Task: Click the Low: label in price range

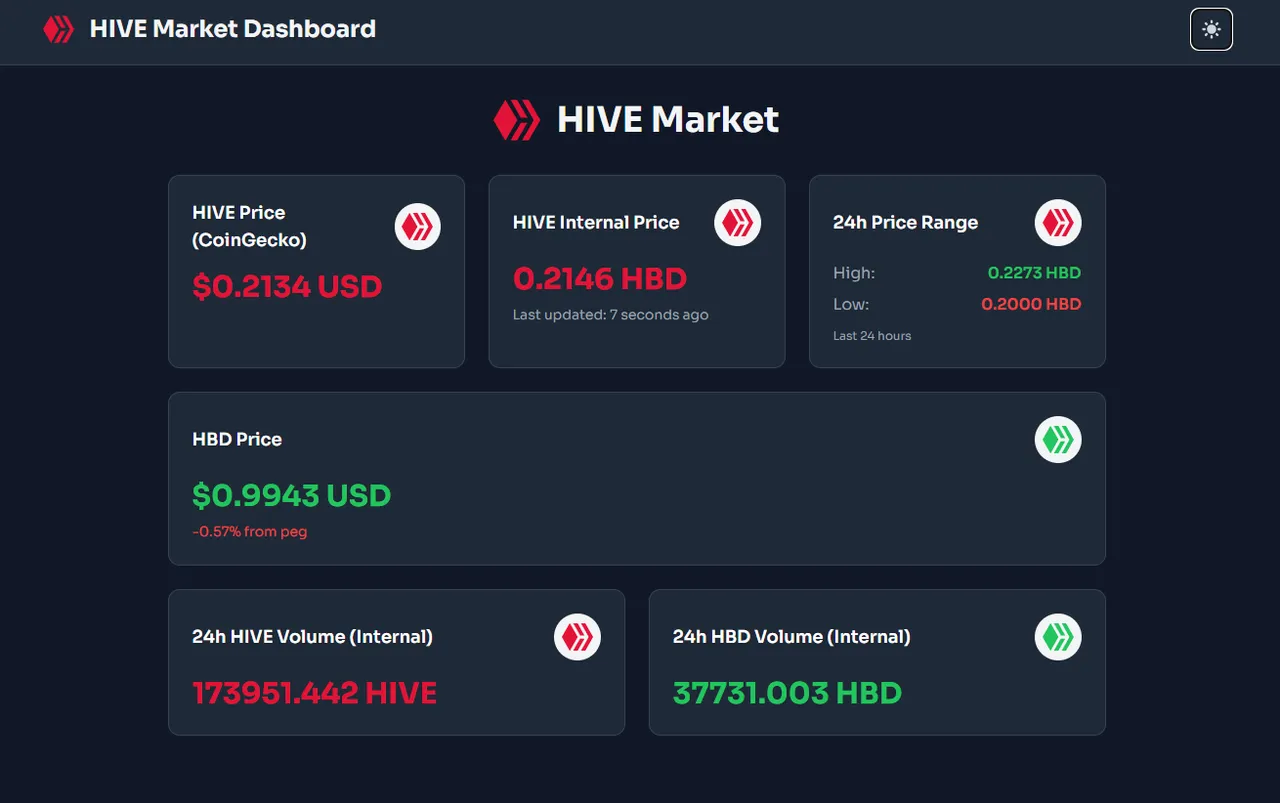Action: tap(851, 304)
